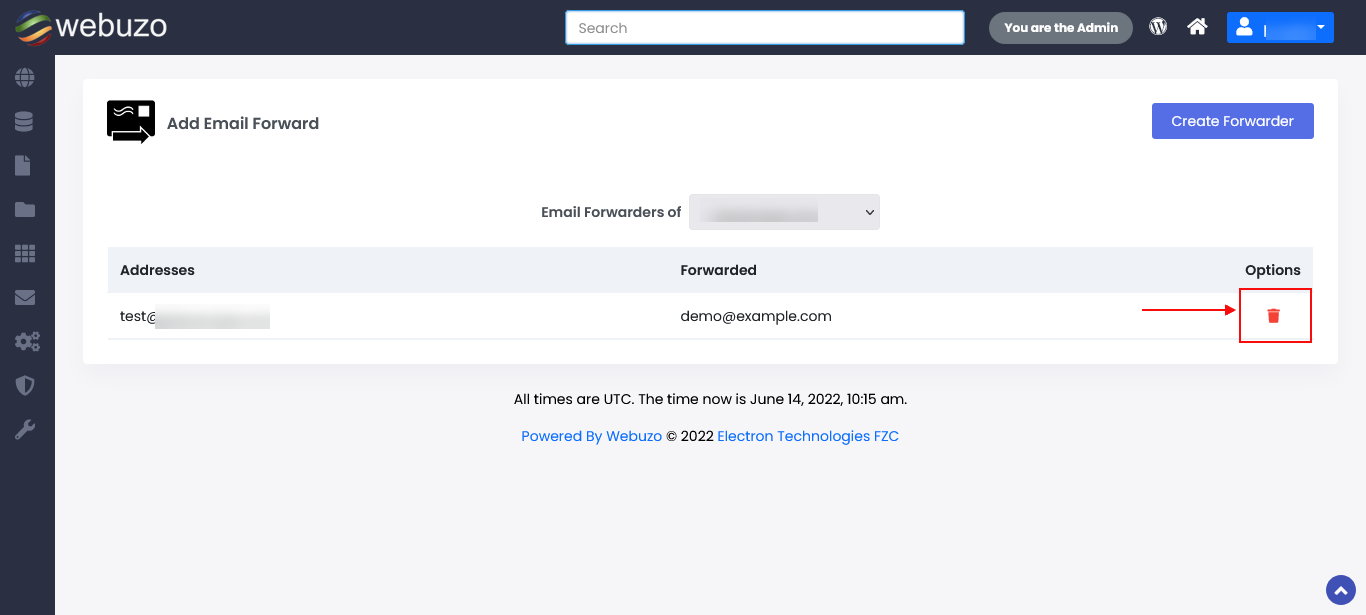Screen dimensions: 1366x615
Task: Open the Powered By Webuzo link
Action: pyautogui.click(x=591, y=436)
